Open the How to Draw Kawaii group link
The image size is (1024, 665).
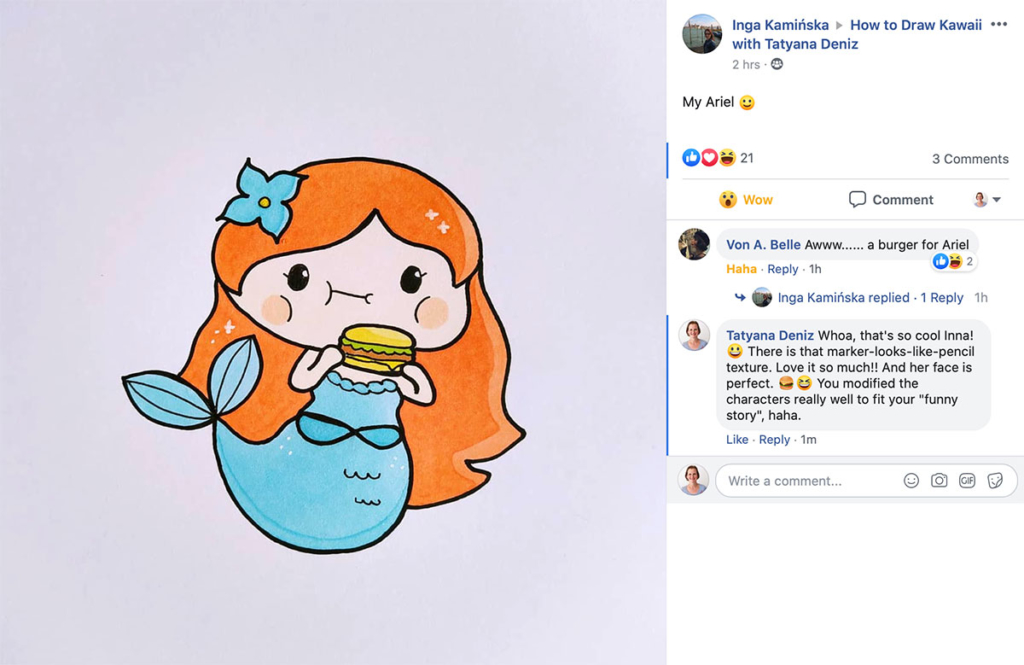click(915, 25)
